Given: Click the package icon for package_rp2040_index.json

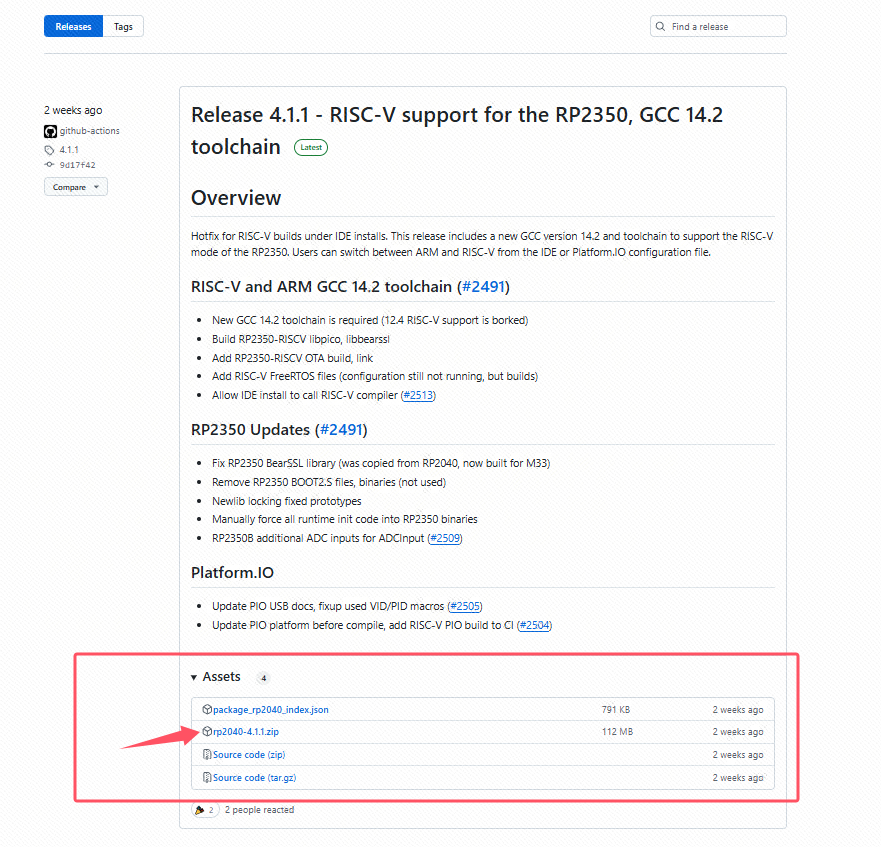Looking at the screenshot, I should 207,710.
